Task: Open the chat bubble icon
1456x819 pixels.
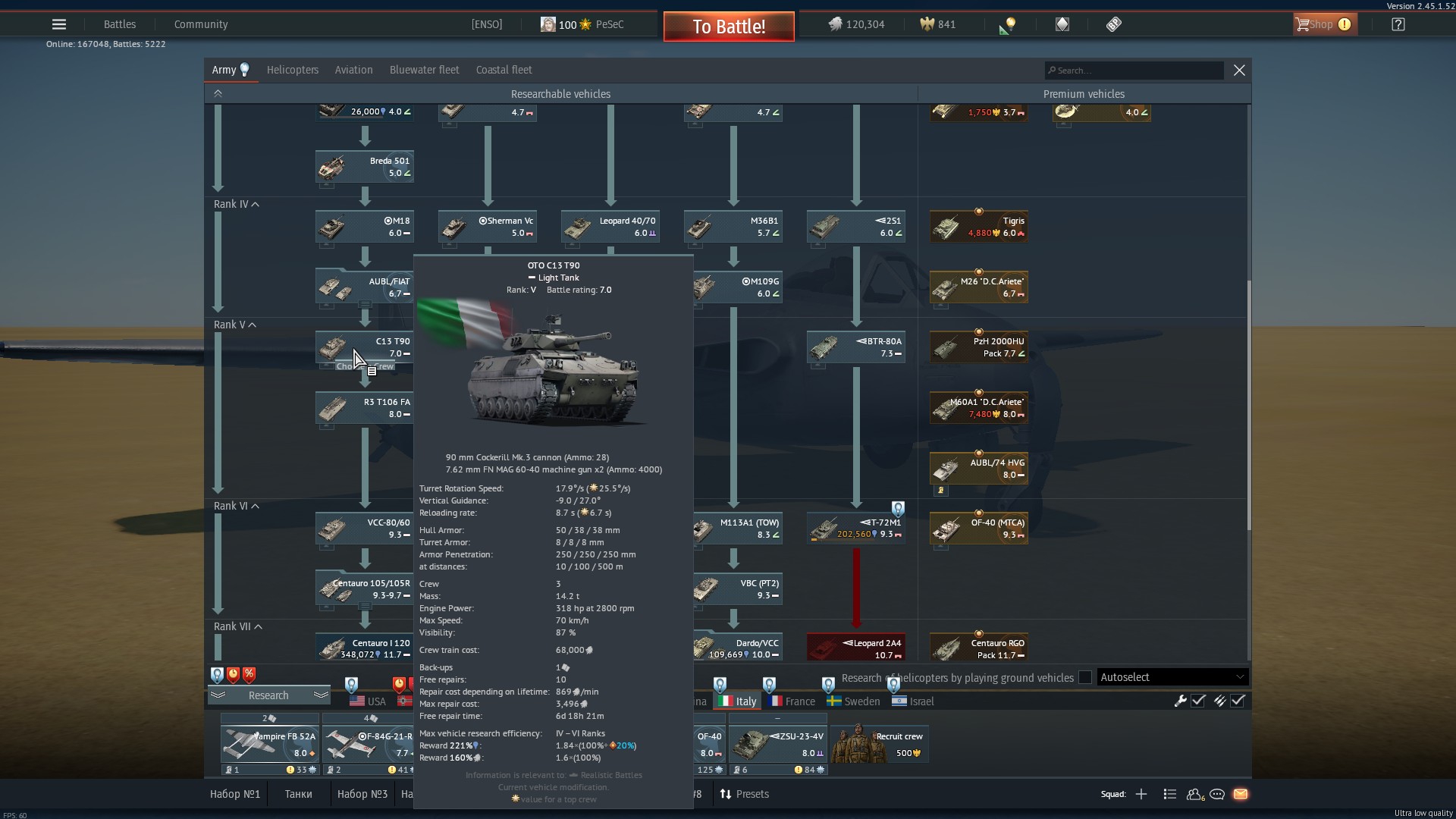Action: coord(1217,794)
